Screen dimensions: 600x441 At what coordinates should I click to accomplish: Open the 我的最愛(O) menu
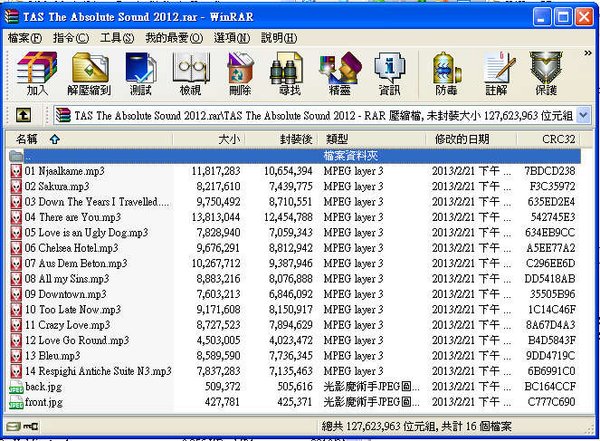tap(174, 38)
